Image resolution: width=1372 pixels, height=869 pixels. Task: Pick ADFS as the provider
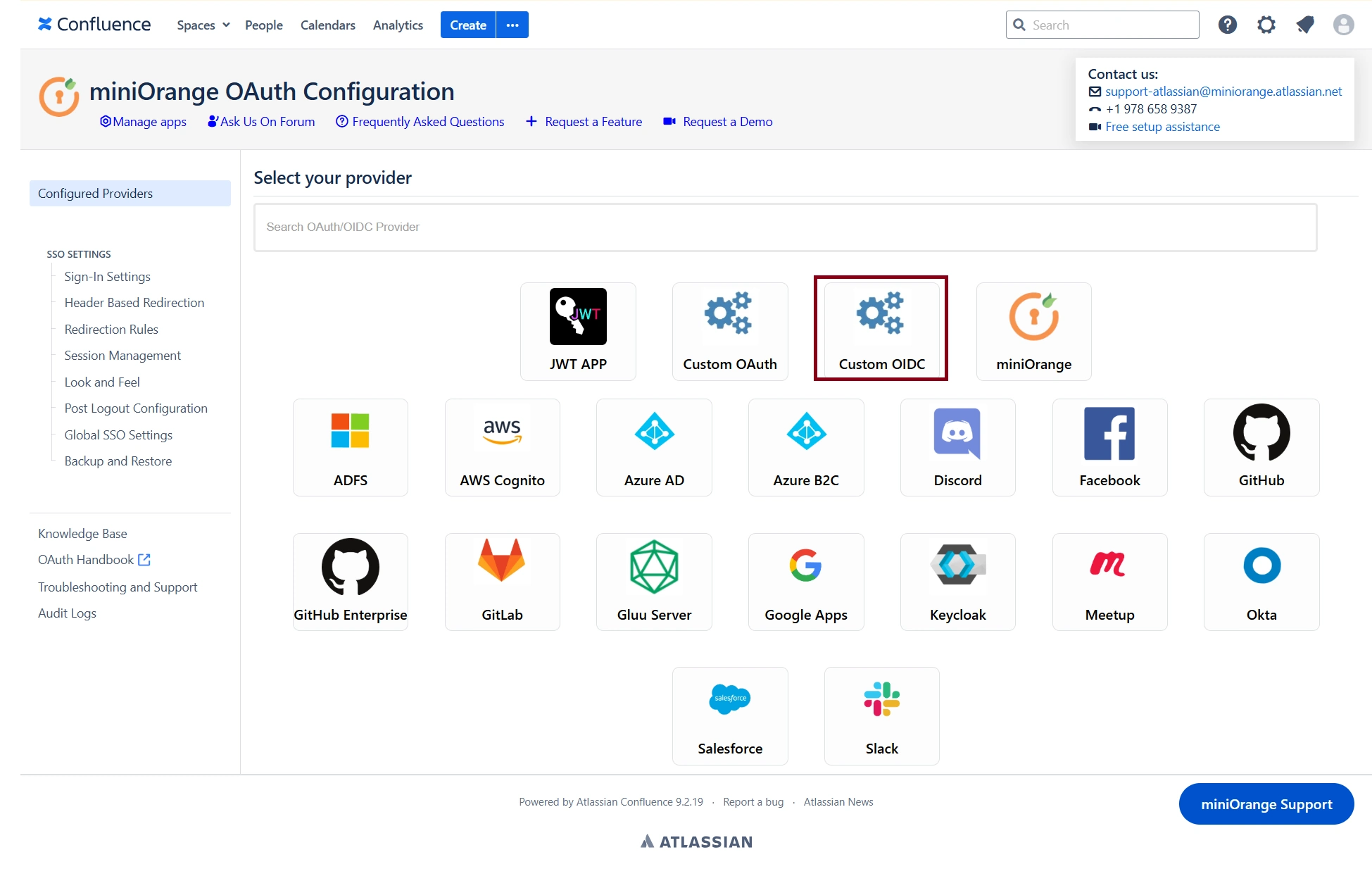point(351,447)
